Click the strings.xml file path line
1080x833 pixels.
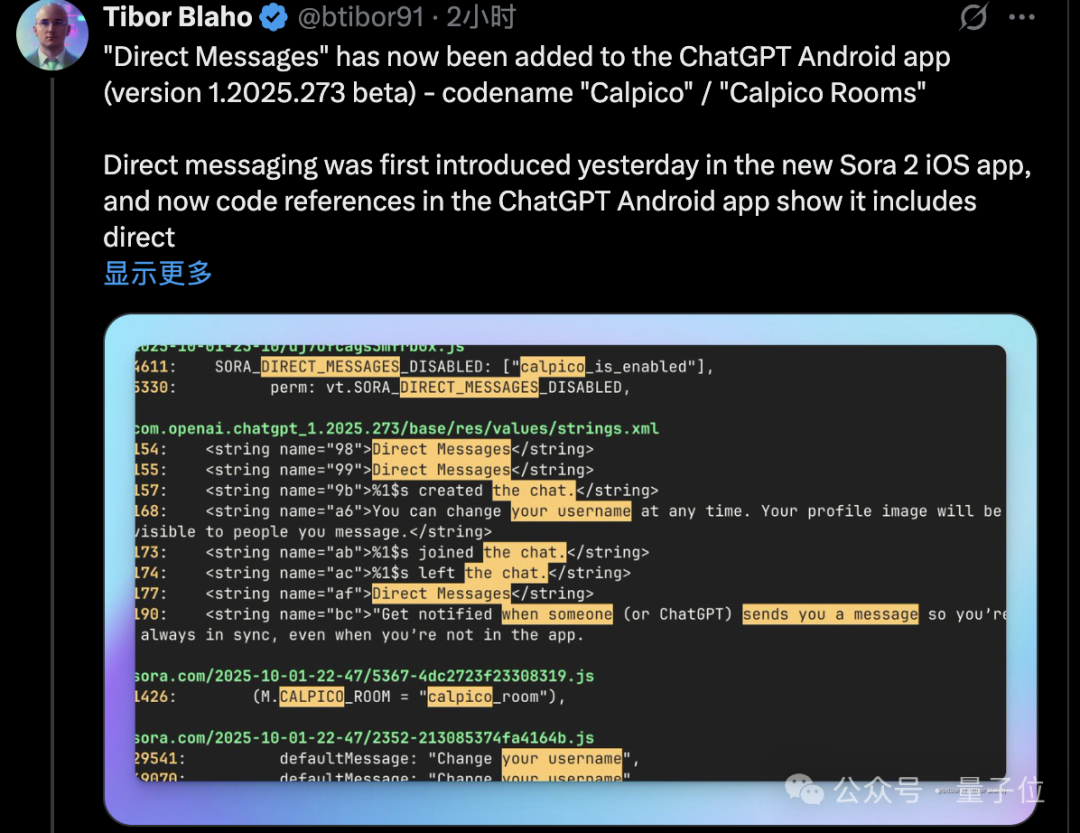tap(397, 429)
